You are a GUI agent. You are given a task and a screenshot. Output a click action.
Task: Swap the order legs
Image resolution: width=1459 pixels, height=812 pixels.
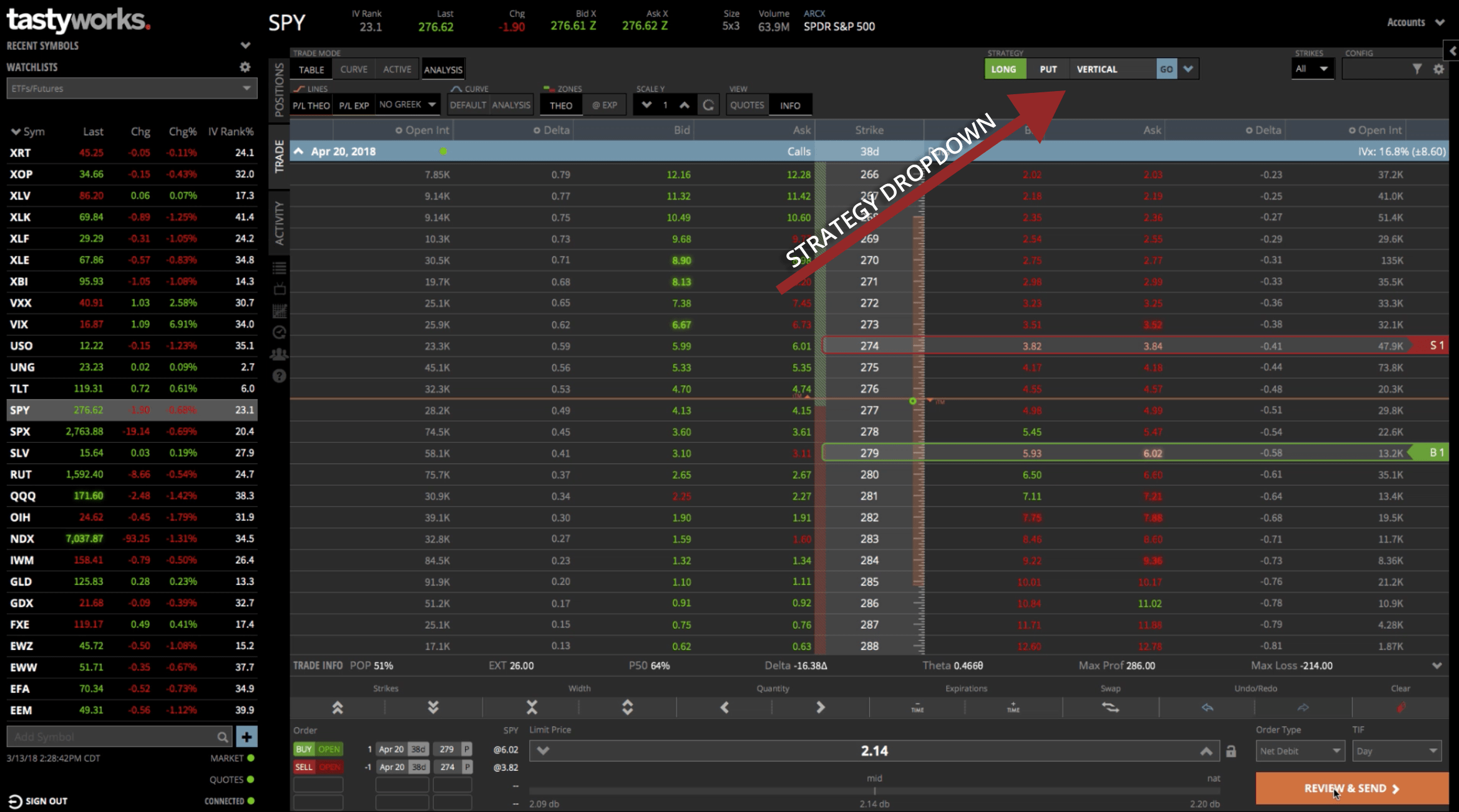pos(1110,707)
